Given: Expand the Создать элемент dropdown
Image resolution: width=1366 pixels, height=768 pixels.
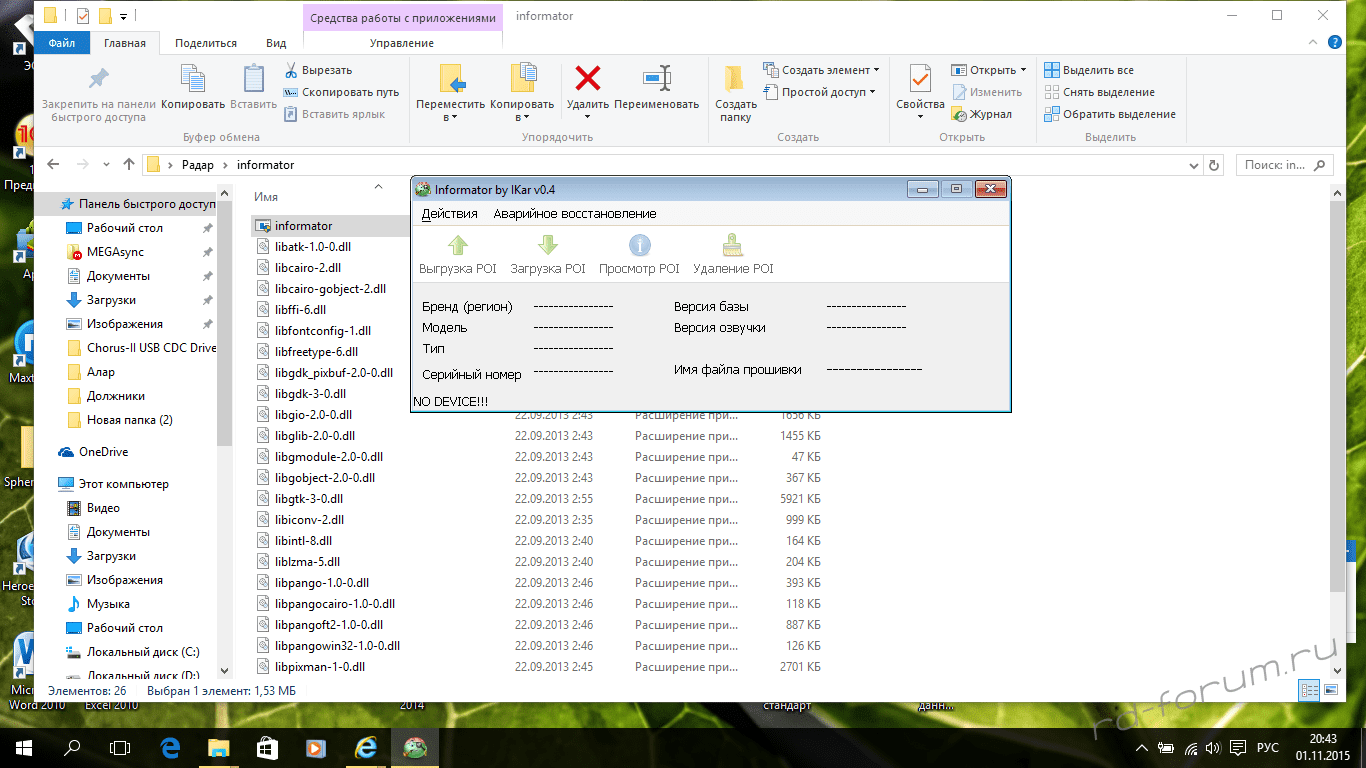Looking at the screenshot, I should coord(876,70).
